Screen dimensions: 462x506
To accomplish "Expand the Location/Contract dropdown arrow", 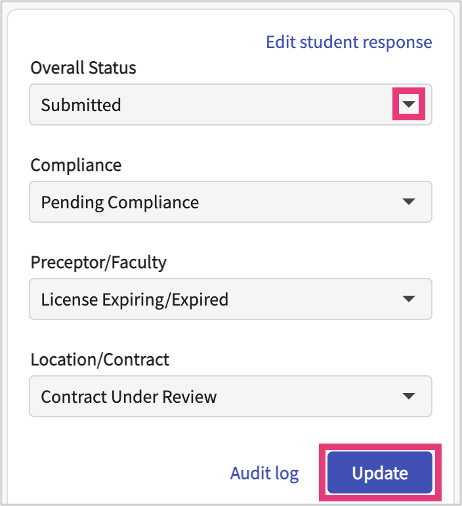I will [x=408, y=396].
